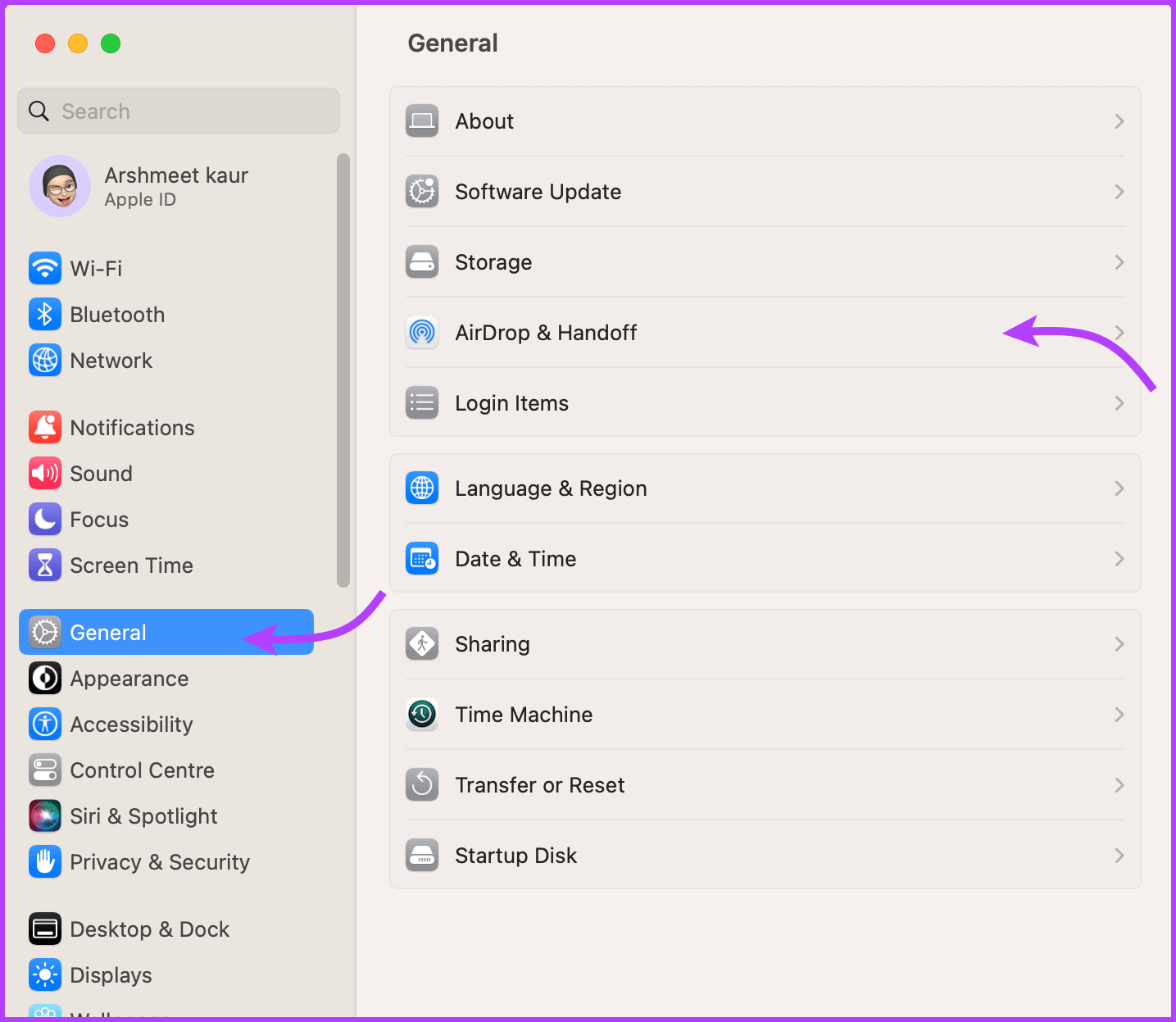Screen dimensions: 1176x1022
Task: Click the green zoom window button
Action: [x=111, y=43]
